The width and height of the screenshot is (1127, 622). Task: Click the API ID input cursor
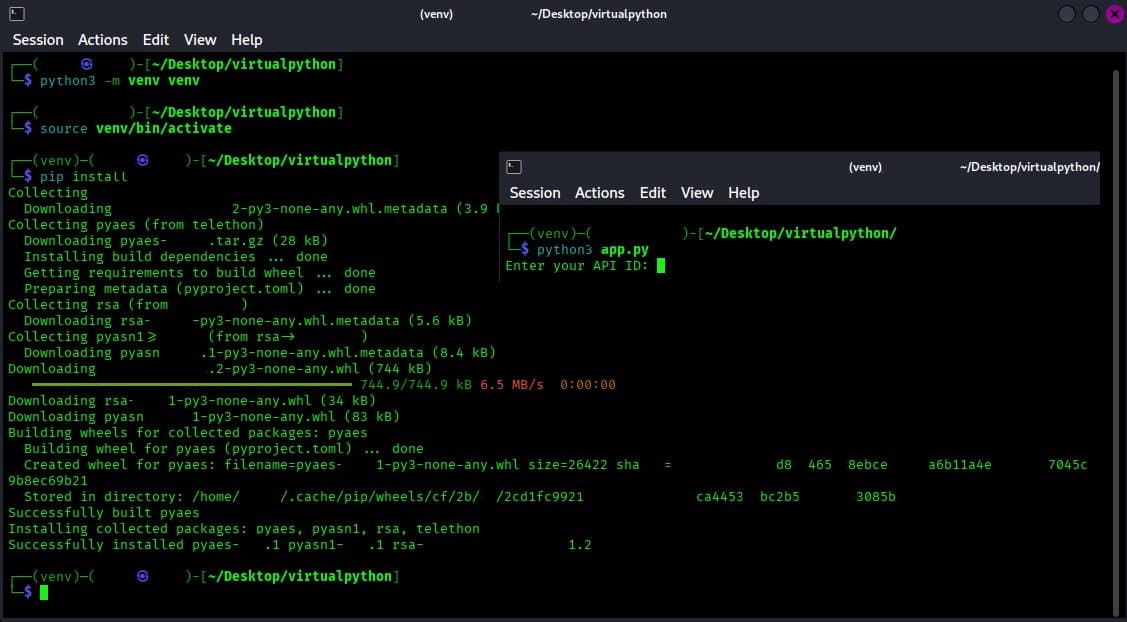coord(661,265)
